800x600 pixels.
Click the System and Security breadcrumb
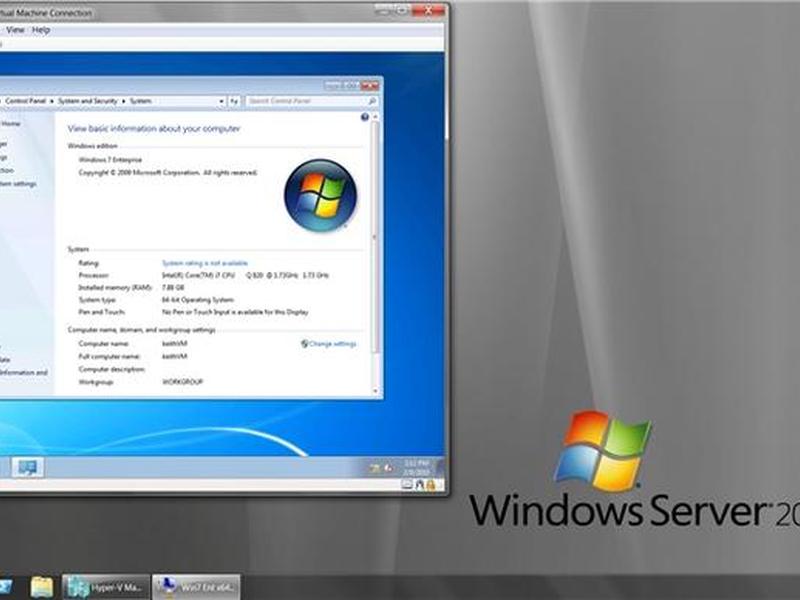pos(88,101)
